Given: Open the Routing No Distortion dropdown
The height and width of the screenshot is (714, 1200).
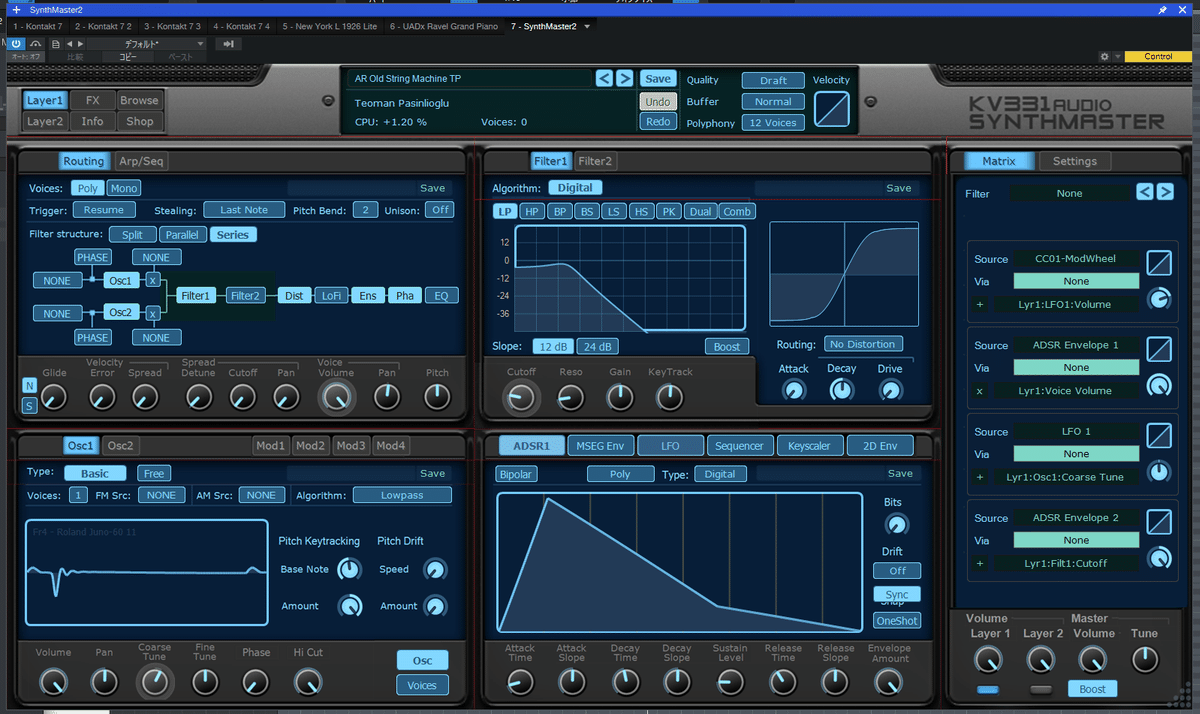Looking at the screenshot, I should [x=863, y=344].
